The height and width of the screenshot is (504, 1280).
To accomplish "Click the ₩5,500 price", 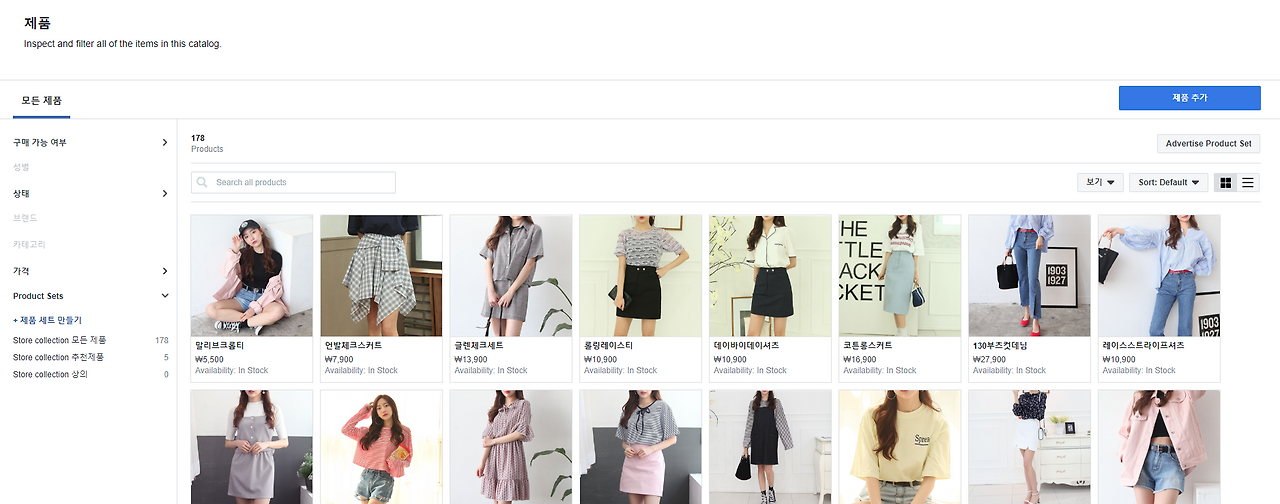I will 209,358.
